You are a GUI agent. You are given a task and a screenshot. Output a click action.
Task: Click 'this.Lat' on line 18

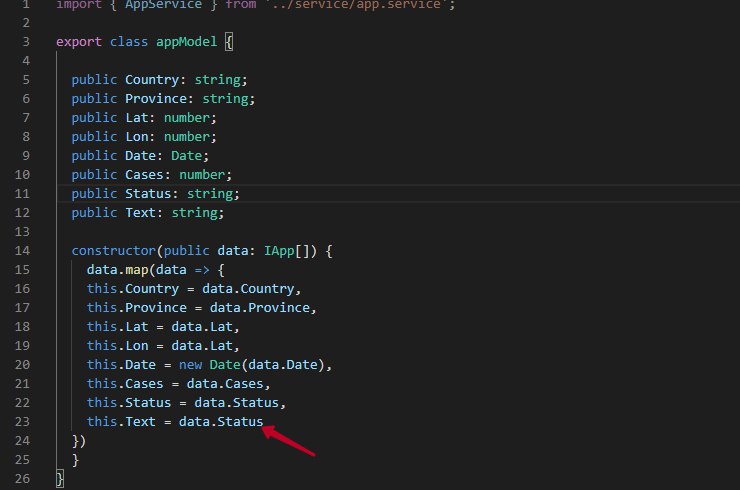118,327
